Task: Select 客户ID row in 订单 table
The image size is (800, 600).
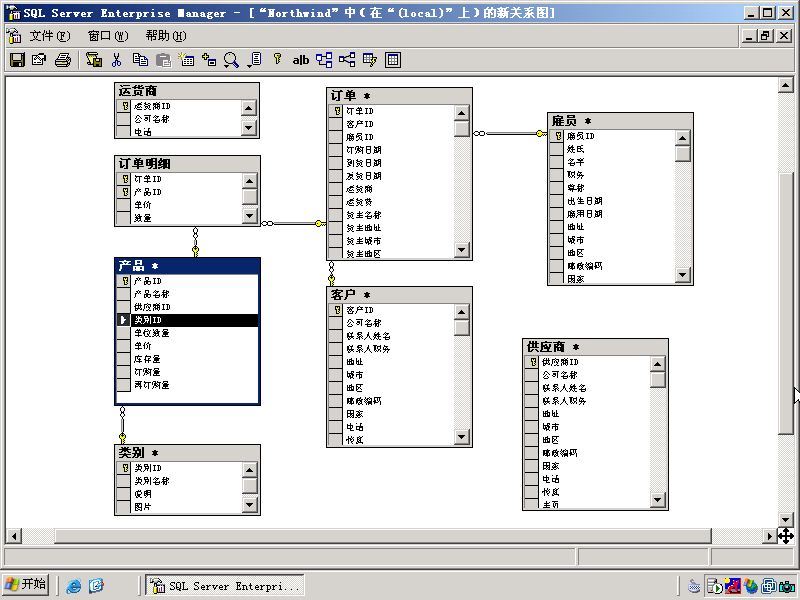Action: click(391, 124)
